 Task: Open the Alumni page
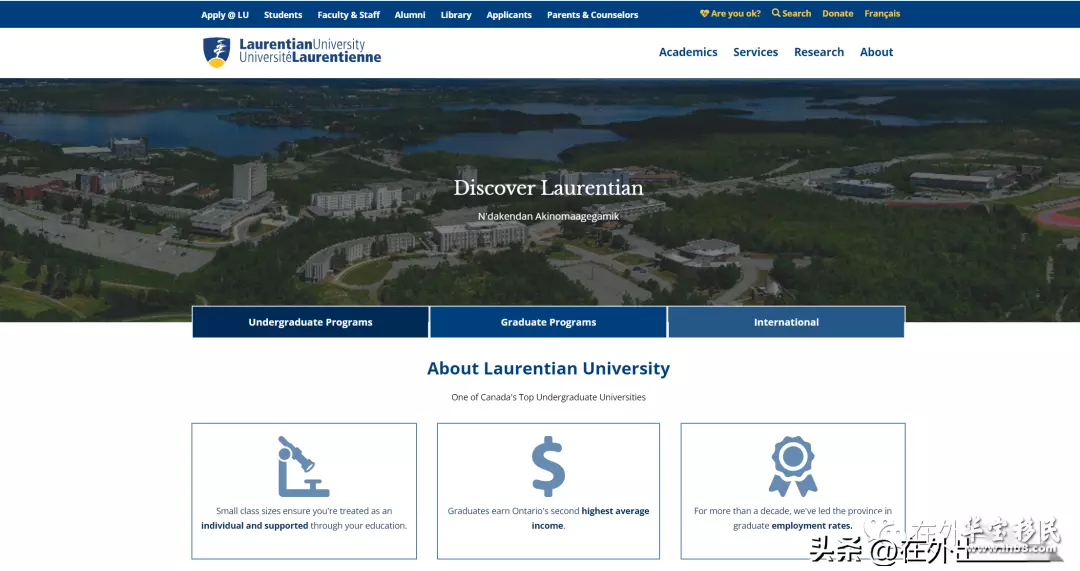tap(410, 14)
